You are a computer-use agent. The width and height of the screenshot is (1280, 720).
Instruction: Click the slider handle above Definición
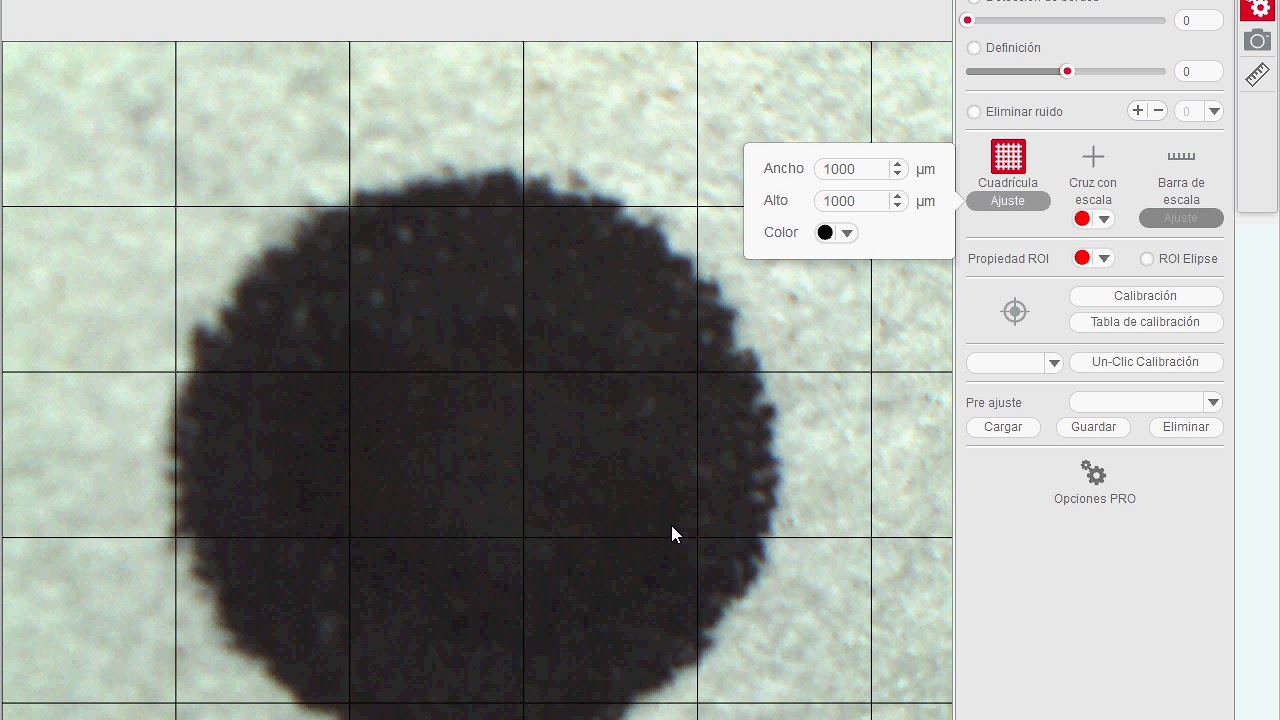(967, 20)
